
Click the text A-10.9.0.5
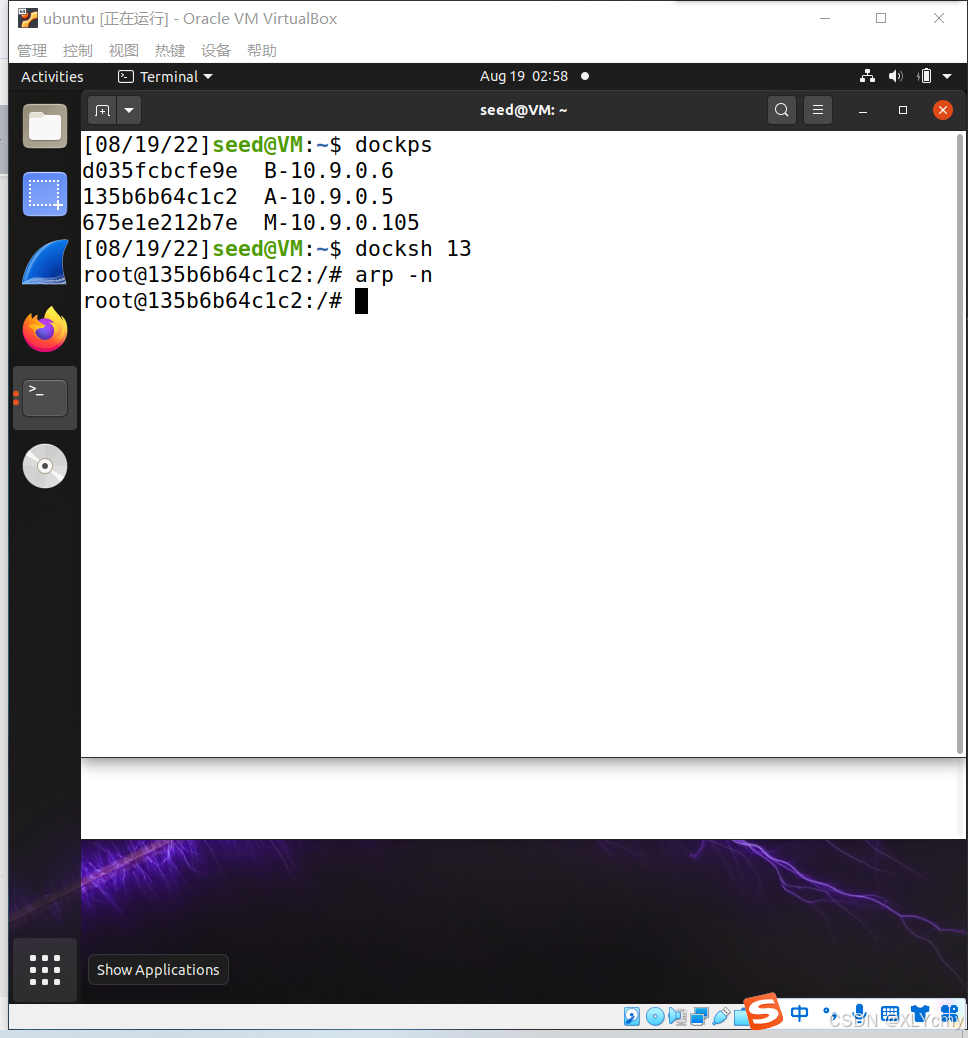pyautogui.click(x=328, y=197)
